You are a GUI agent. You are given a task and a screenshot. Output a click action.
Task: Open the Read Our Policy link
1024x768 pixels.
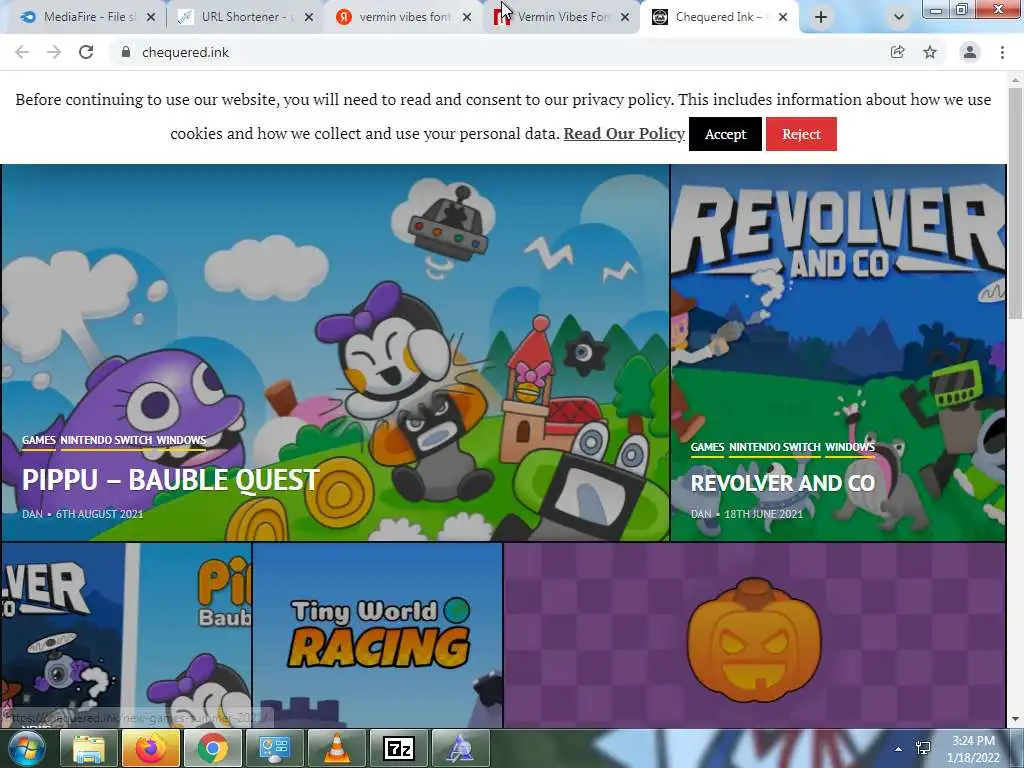point(624,133)
